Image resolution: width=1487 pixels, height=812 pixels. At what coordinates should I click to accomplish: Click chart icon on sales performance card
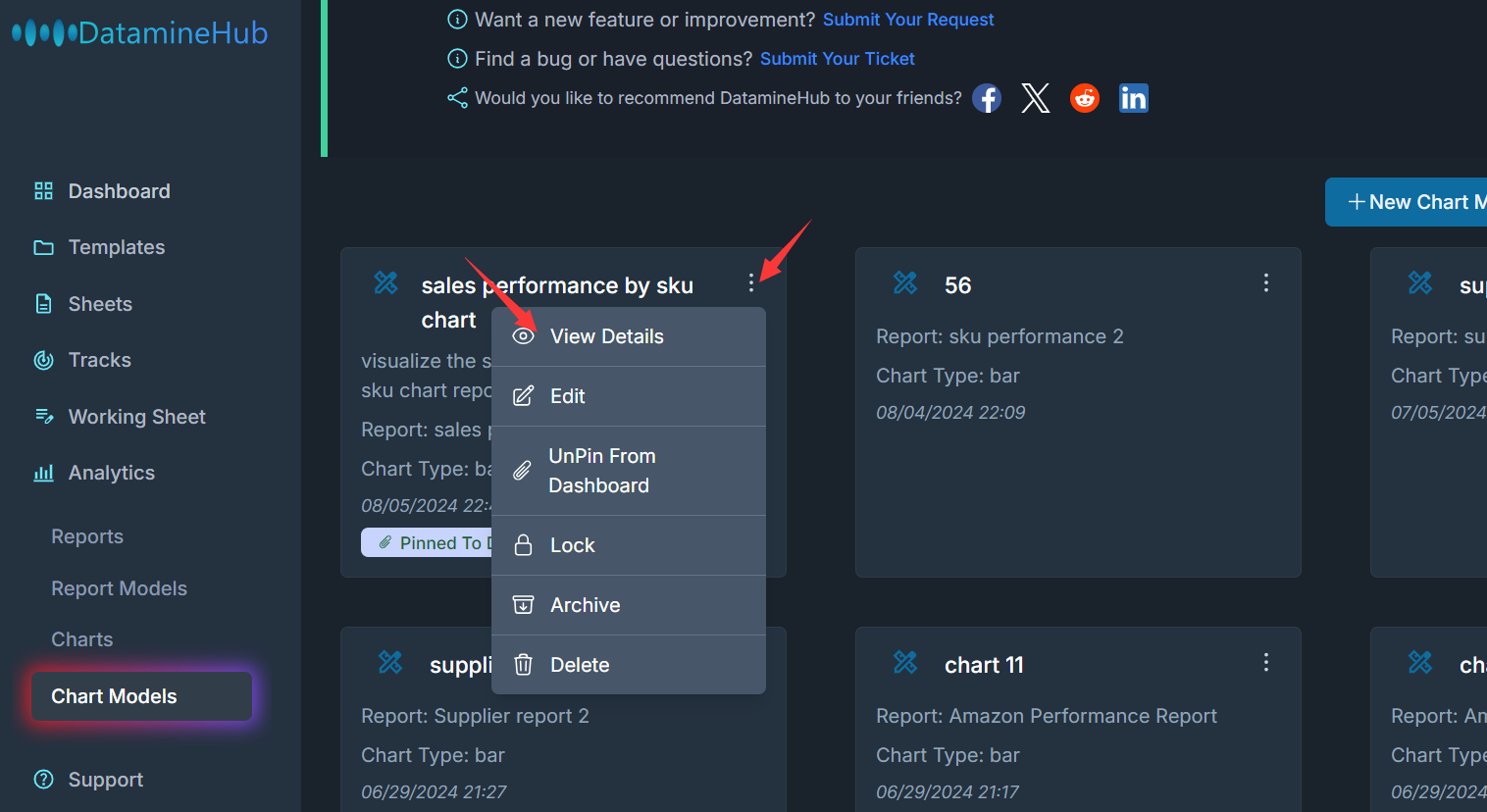[386, 282]
